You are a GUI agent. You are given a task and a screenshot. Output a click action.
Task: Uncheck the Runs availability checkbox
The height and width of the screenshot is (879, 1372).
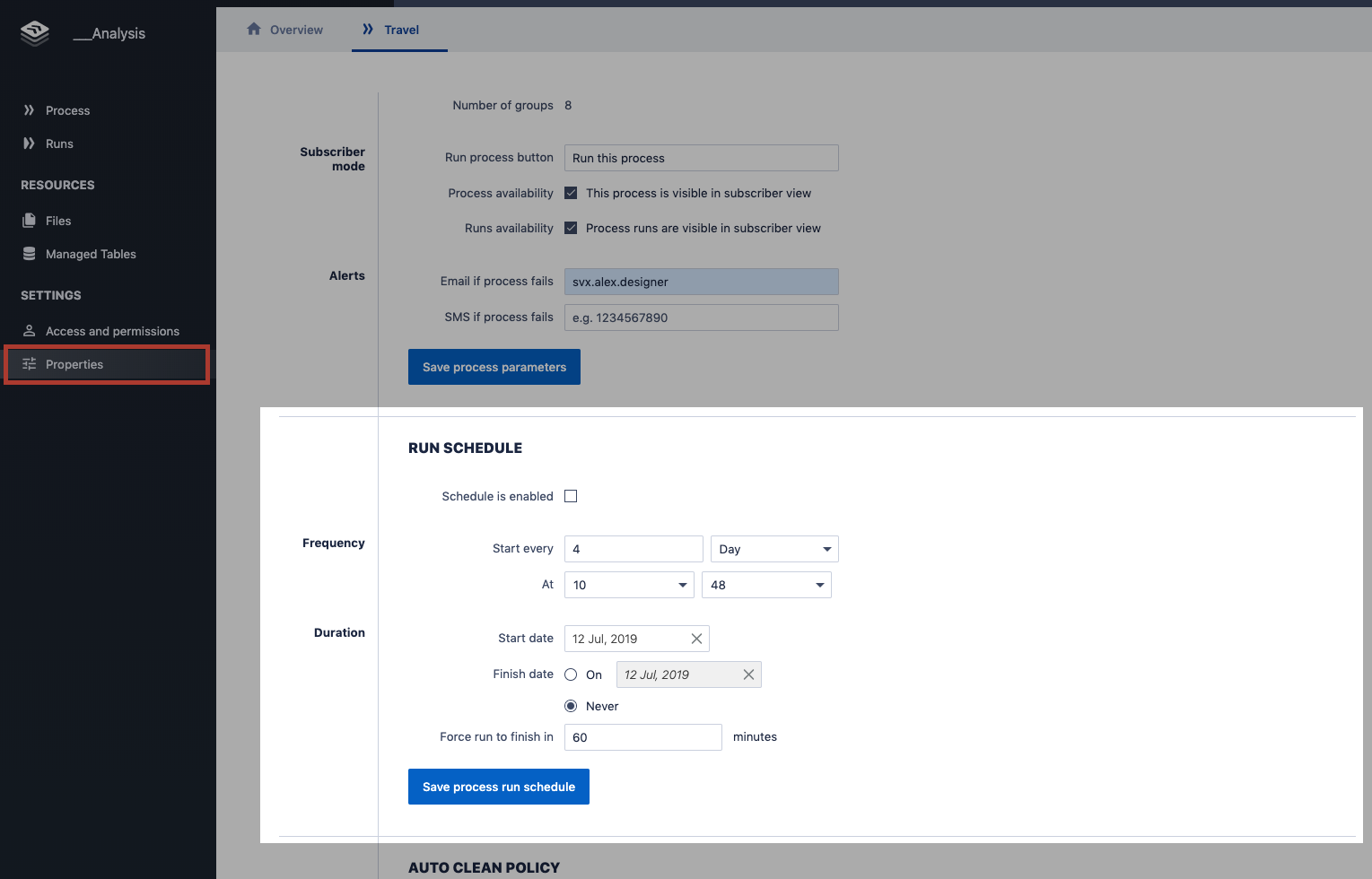point(571,228)
